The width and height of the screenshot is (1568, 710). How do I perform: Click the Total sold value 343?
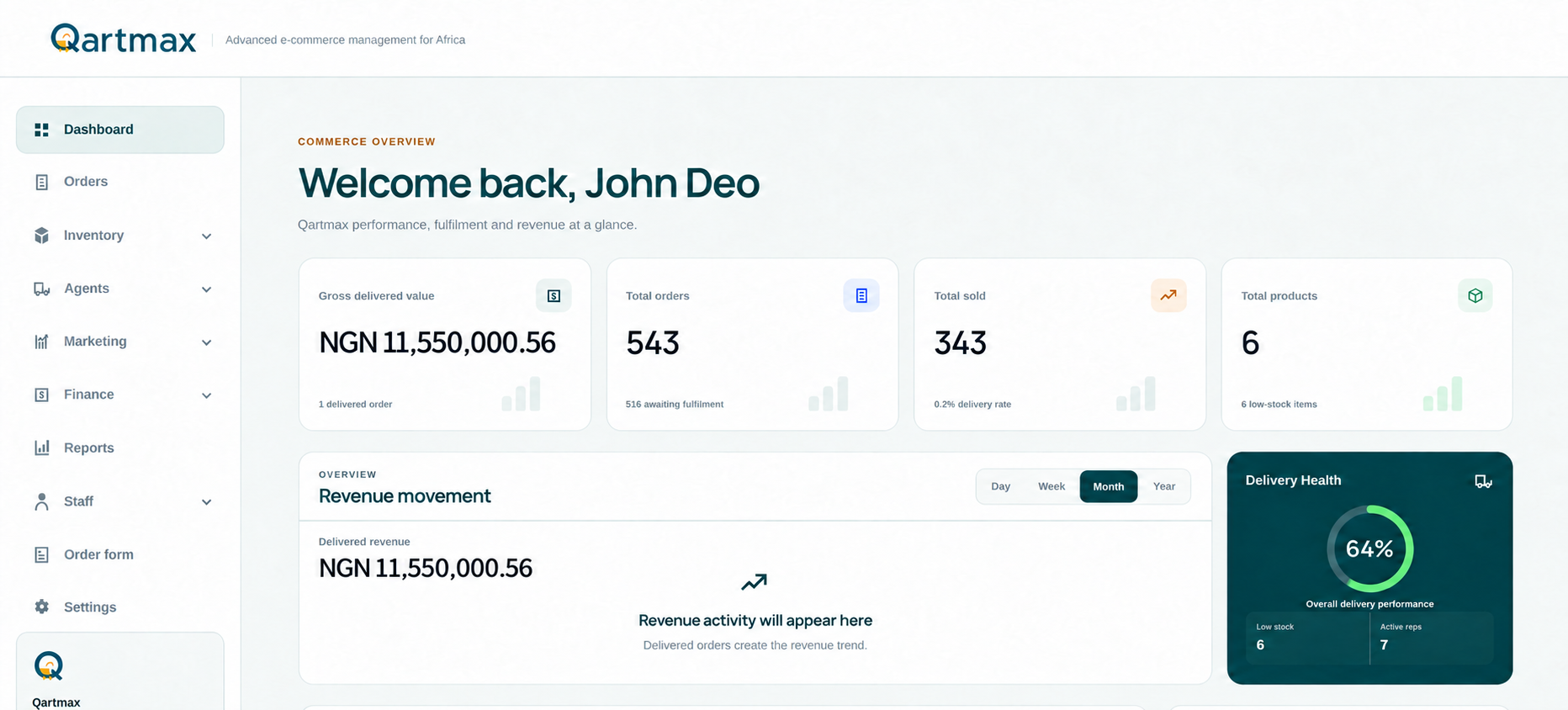pos(960,342)
